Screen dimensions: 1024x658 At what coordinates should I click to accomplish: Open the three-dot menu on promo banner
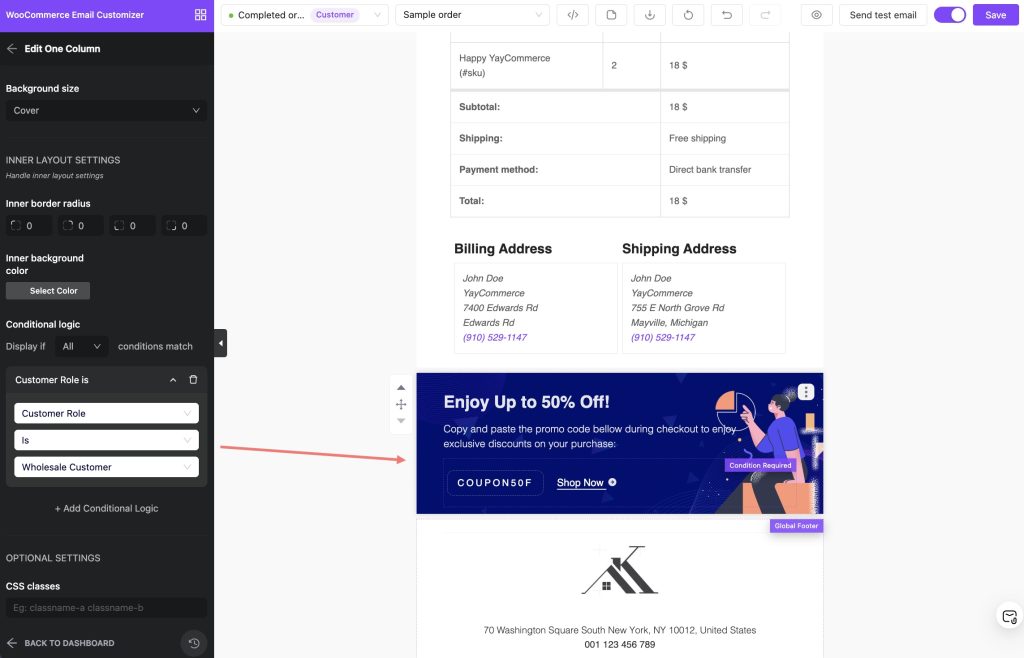coord(806,392)
